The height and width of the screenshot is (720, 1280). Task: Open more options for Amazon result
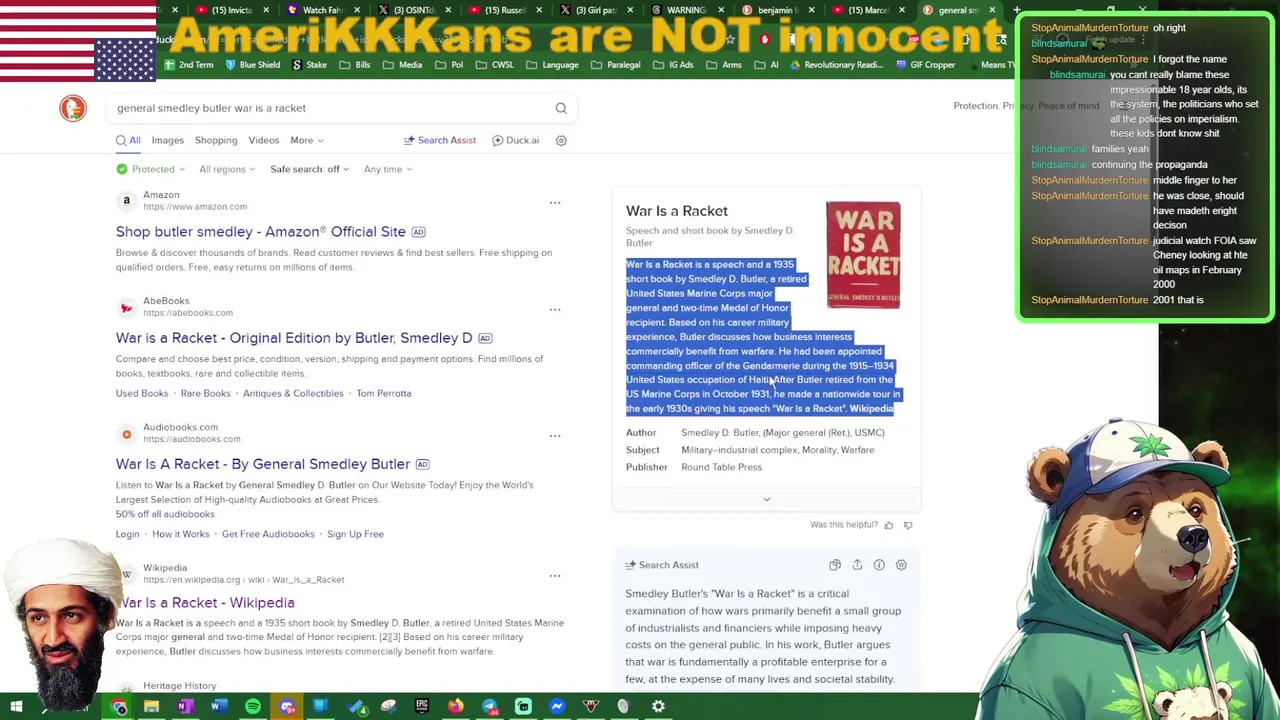(555, 203)
